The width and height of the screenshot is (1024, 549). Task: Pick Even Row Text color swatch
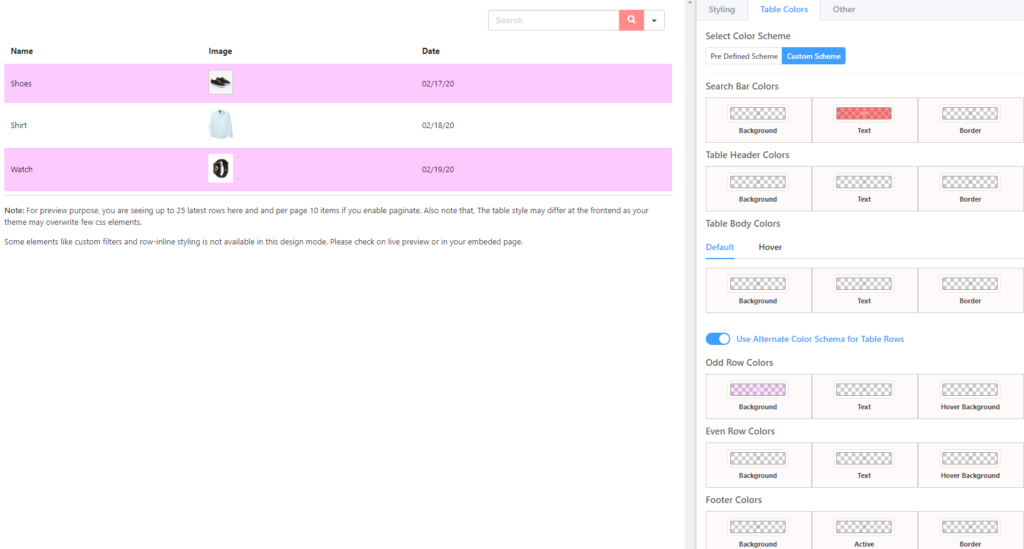click(x=863, y=458)
